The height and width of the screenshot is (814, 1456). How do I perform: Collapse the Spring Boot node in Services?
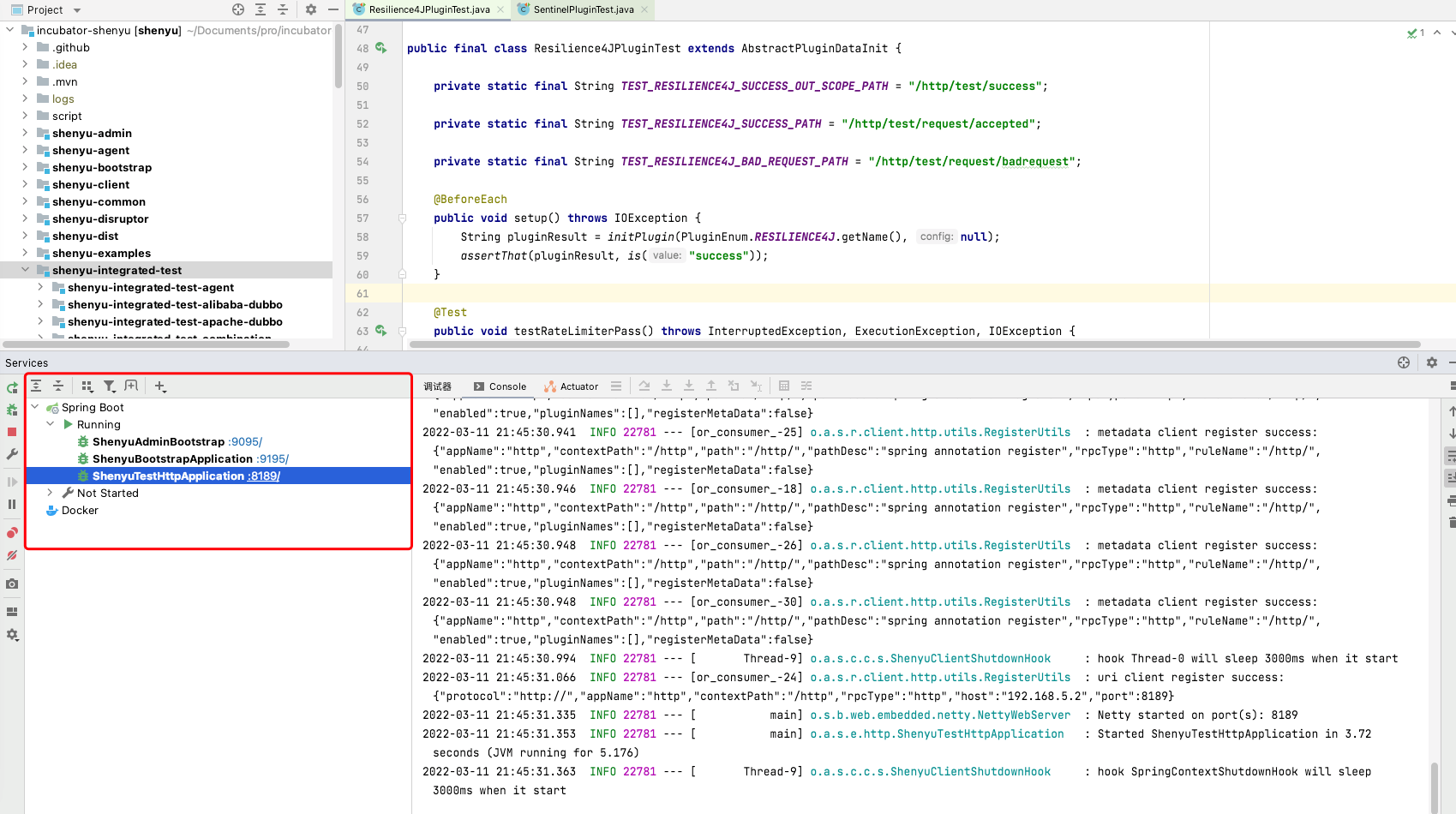pos(35,407)
